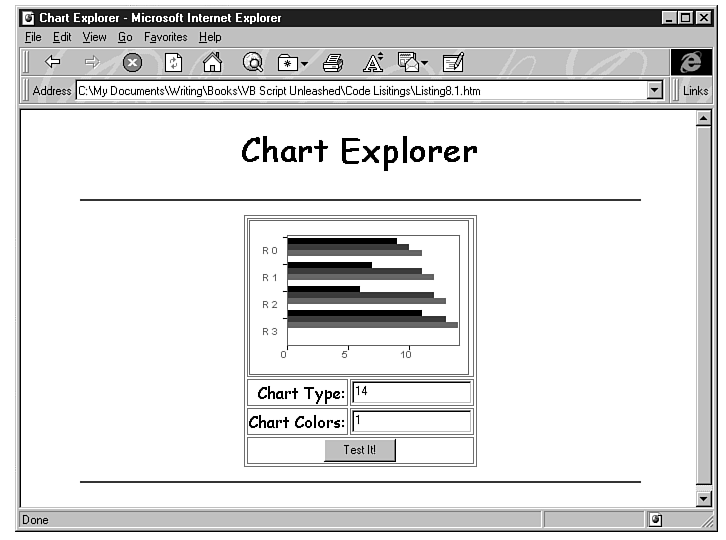Click the Internet Explorer logo icon

coord(691,62)
